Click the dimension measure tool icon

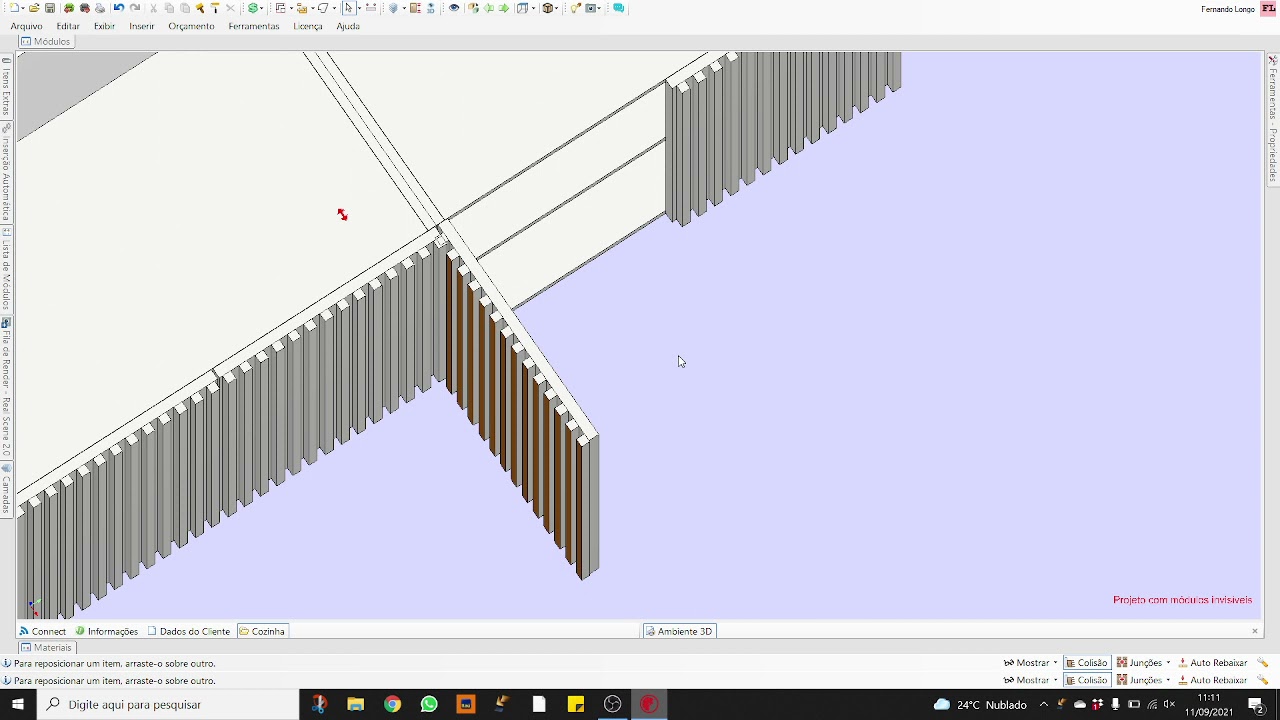(x=371, y=8)
